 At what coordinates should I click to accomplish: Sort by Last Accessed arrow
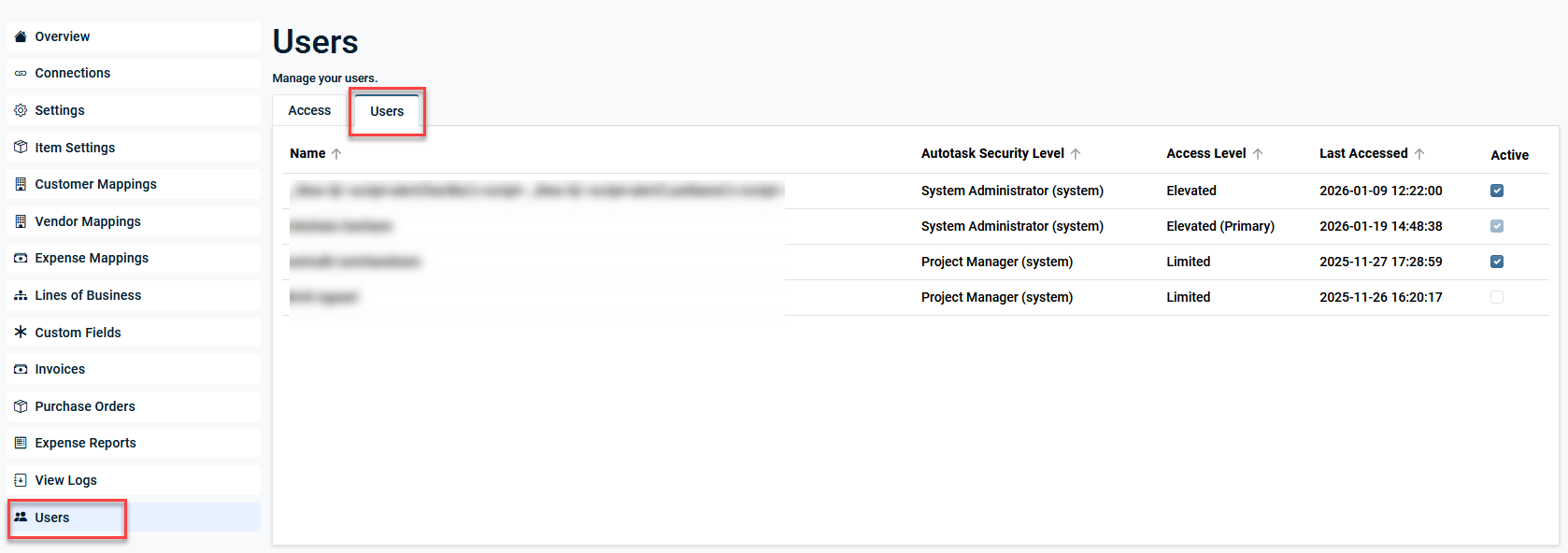pyautogui.click(x=1419, y=154)
